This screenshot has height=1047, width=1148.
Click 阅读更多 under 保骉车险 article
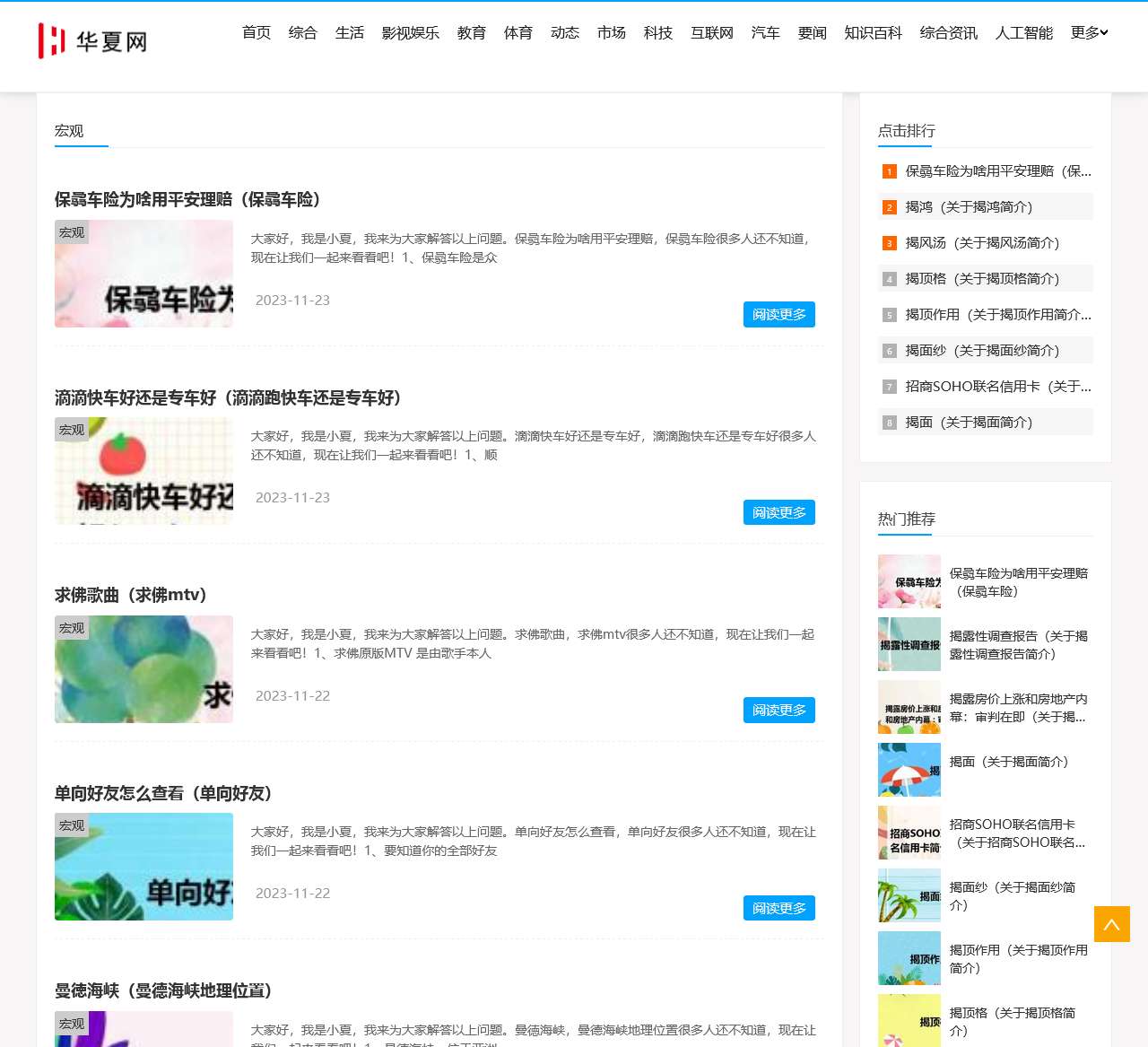coord(778,314)
